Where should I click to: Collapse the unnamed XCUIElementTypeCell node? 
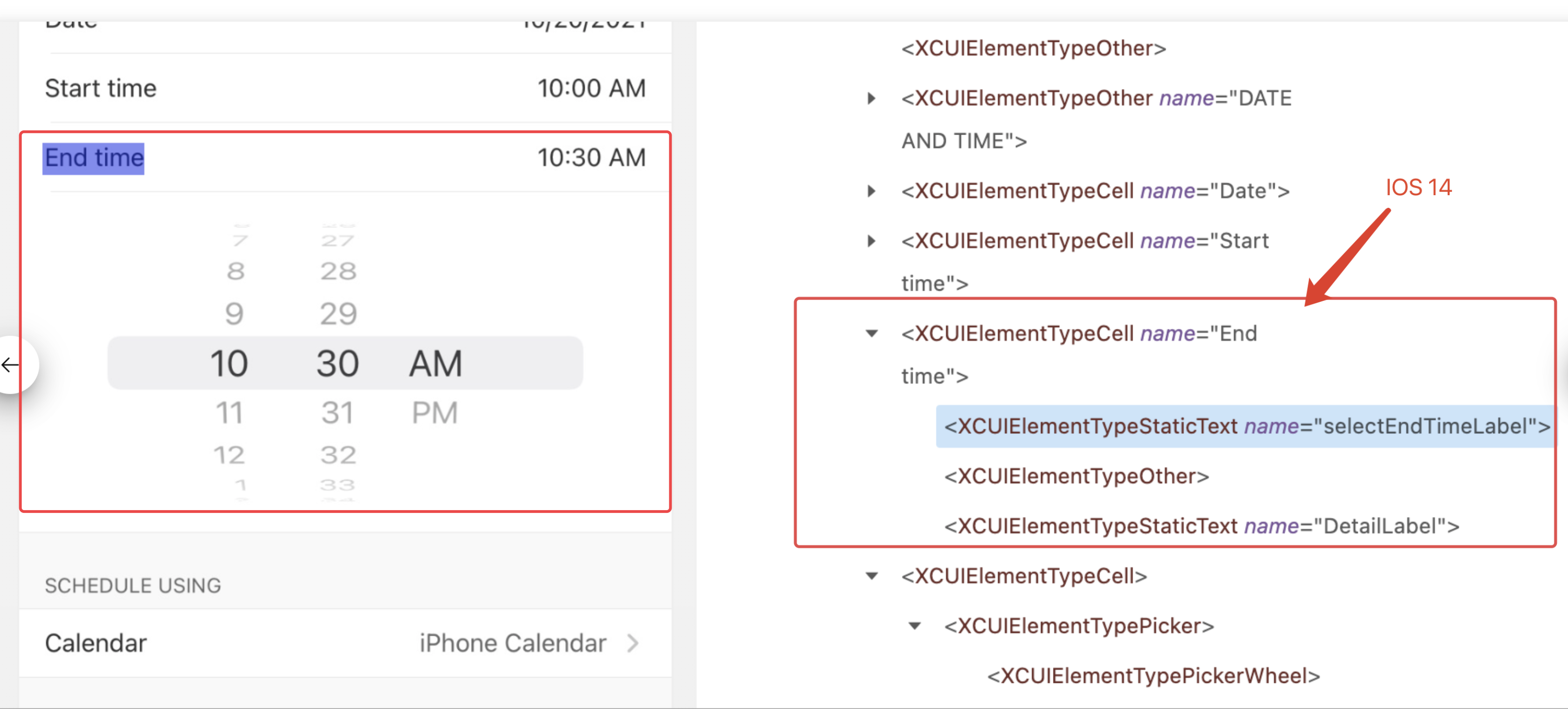click(872, 576)
